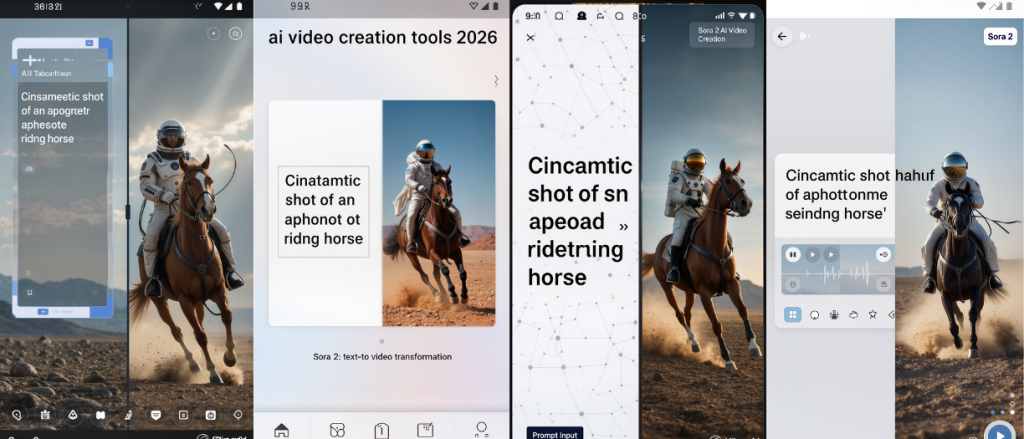Select the calendar grid icon on dark toolbar

[x=45, y=414]
